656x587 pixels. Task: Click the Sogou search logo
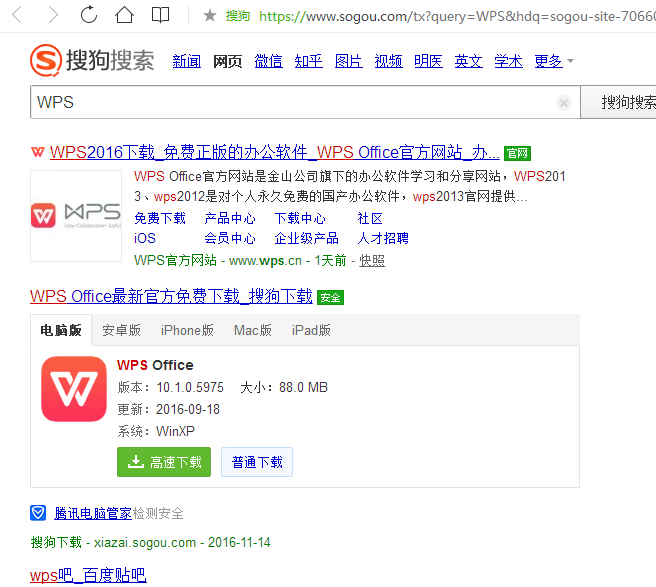92,60
